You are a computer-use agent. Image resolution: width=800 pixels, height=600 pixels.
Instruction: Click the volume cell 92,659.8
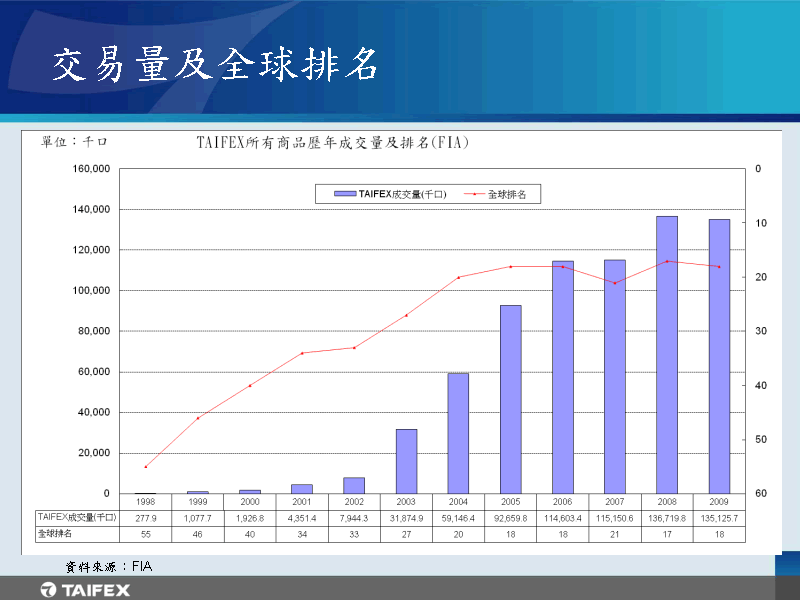pyautogui.click(x=511, y=518)
